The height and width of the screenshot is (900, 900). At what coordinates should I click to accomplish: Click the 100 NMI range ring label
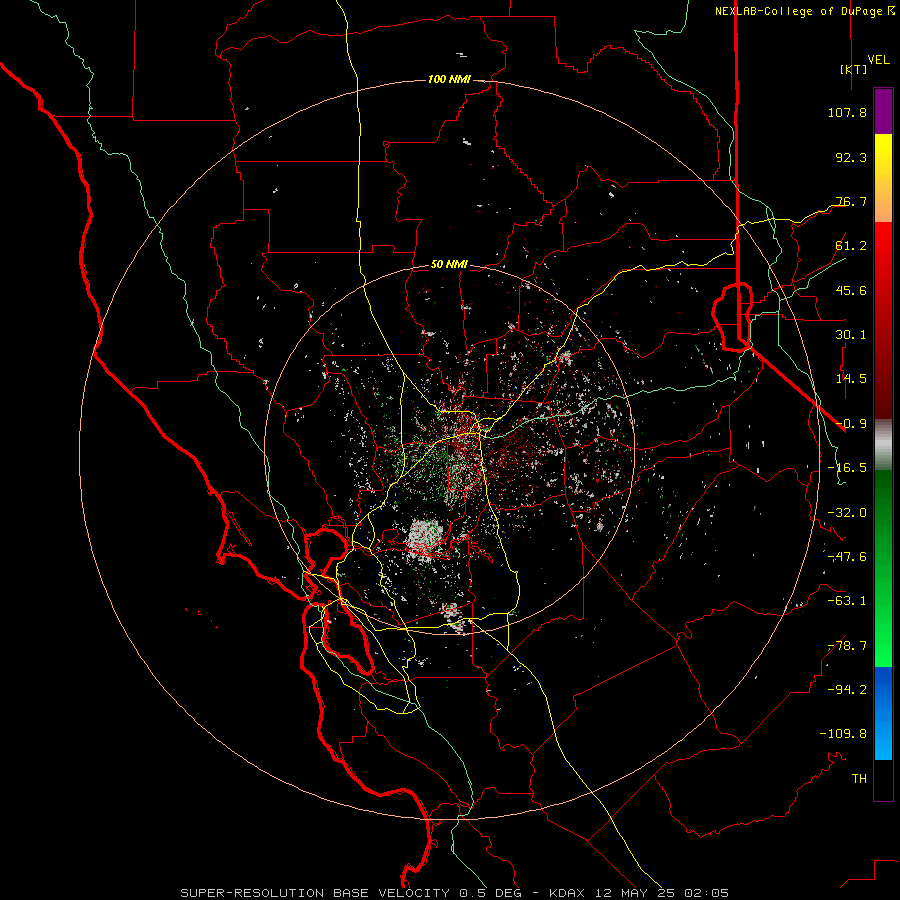coord(449,79)
